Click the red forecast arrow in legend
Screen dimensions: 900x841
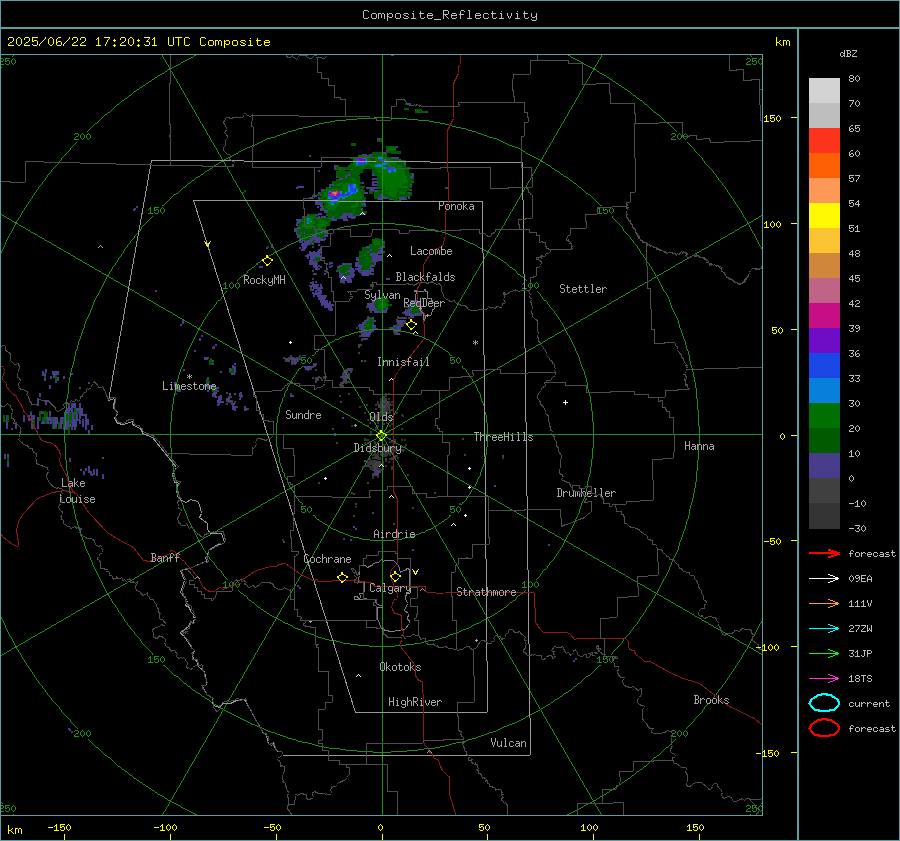(x=824, y=553)
